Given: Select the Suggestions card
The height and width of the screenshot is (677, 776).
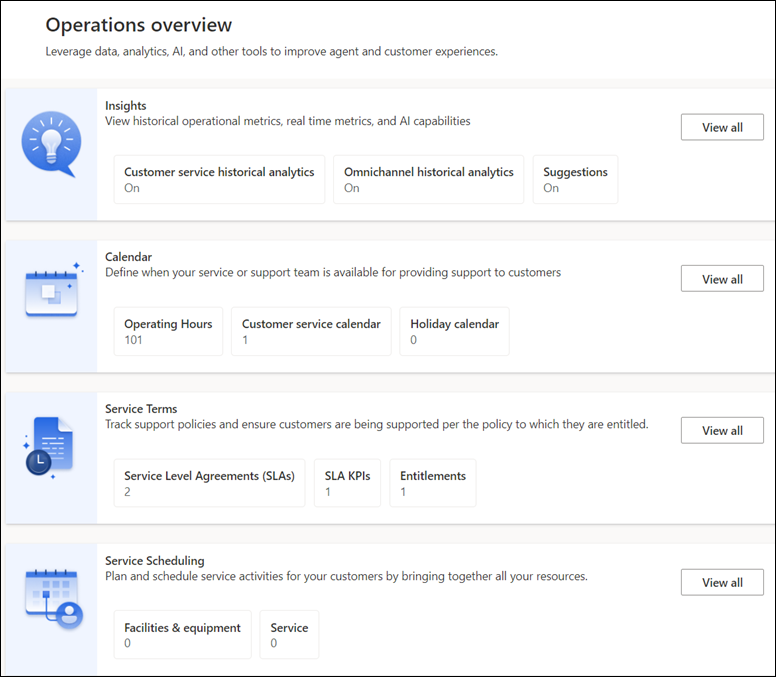Looking at the screenshot, I should [x=575, y=179].
